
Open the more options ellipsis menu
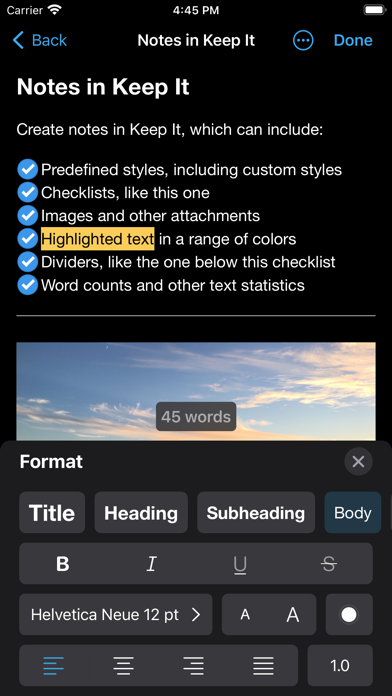point(303,40)
